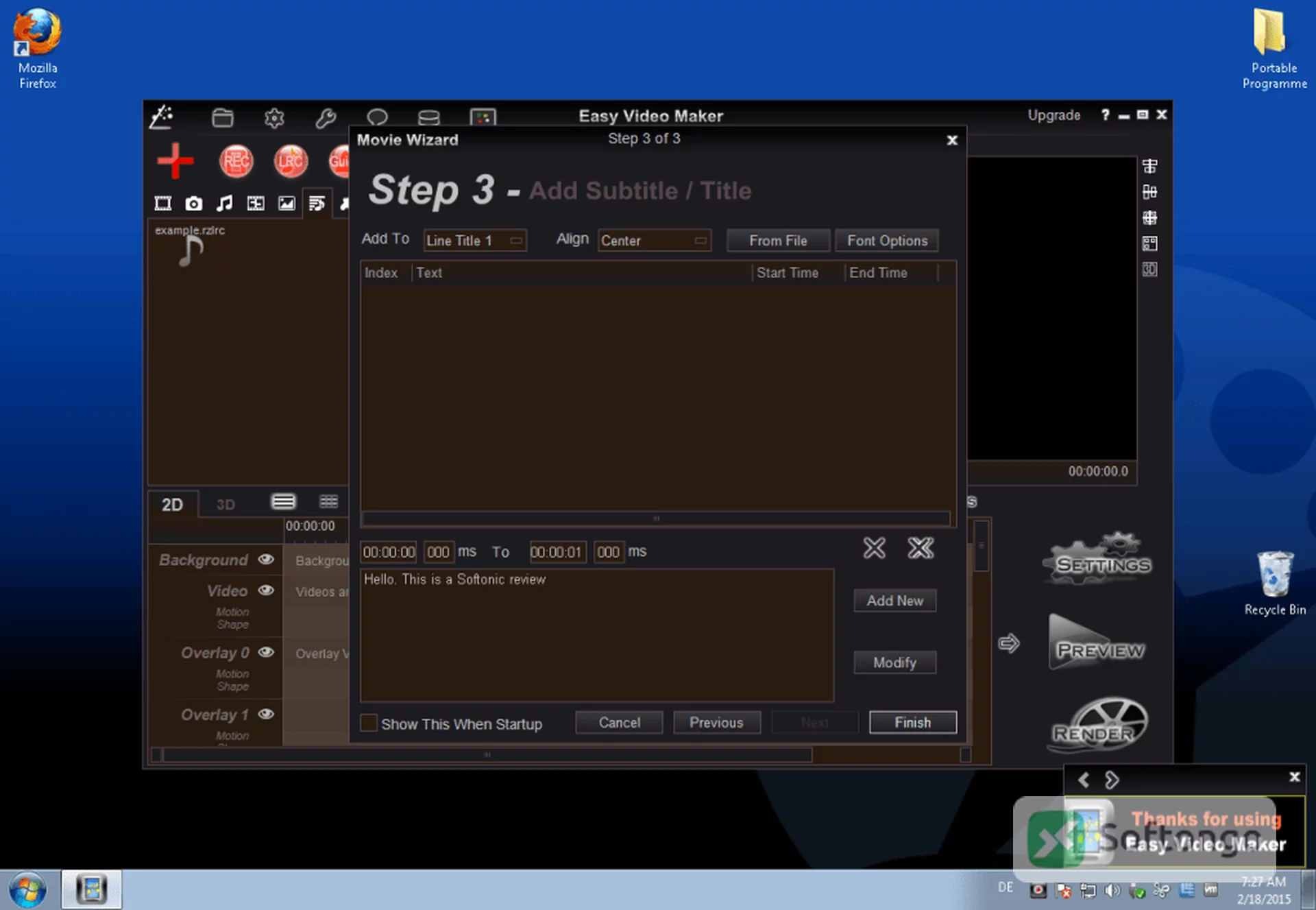
Task: Click the right arrow icon beside Preview
Action: click(x=1009, y=643)
